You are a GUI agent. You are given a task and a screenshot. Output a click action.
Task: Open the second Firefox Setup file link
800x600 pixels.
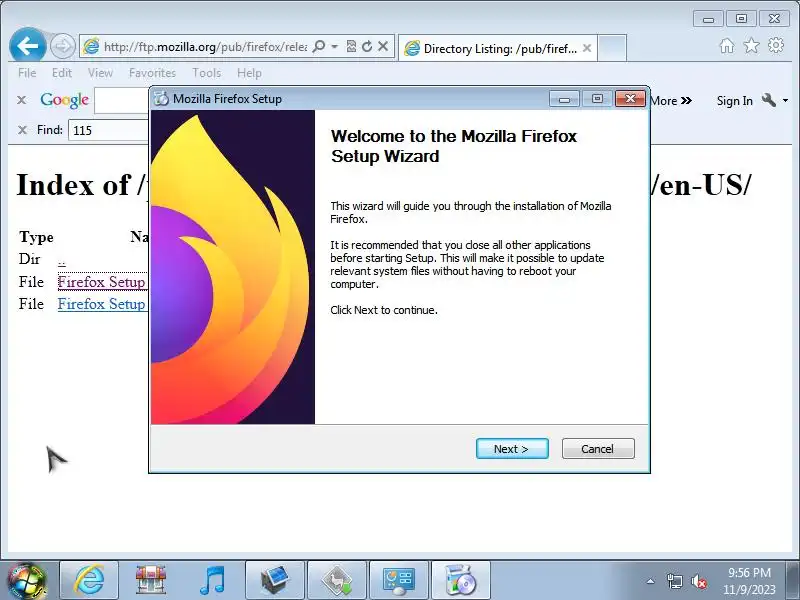102,304
